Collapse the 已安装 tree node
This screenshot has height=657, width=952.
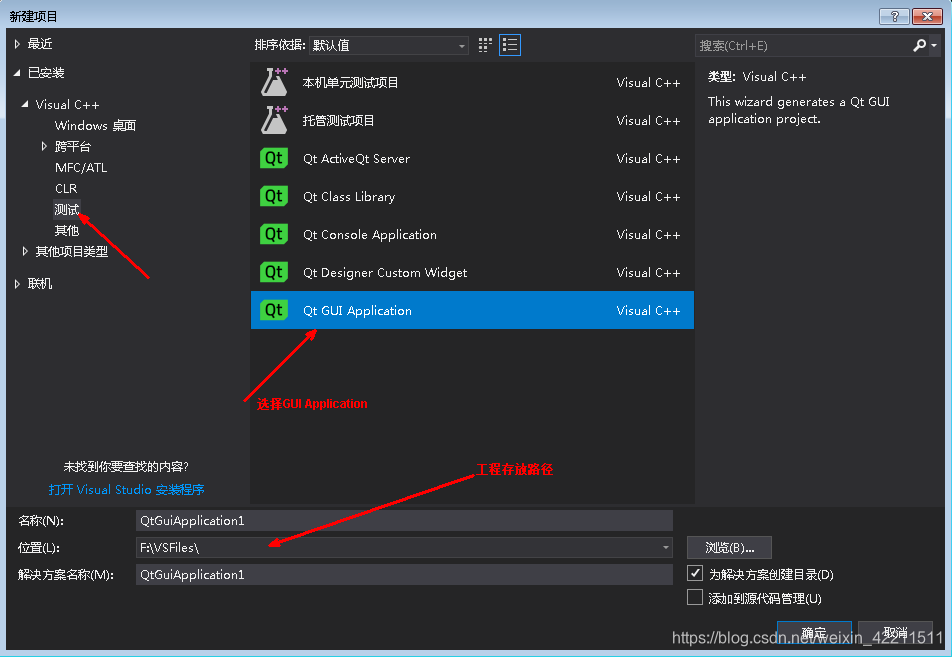coord(17,73)
